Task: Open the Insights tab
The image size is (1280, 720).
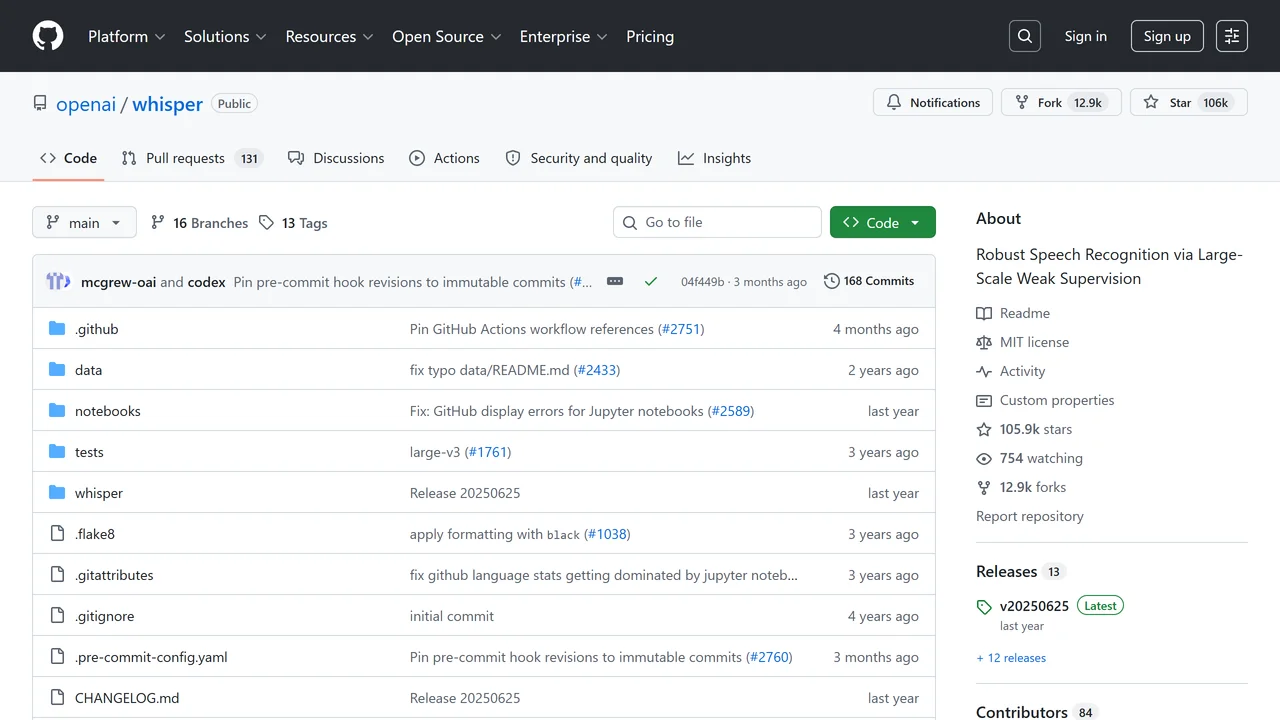Action: coord(714,158)
